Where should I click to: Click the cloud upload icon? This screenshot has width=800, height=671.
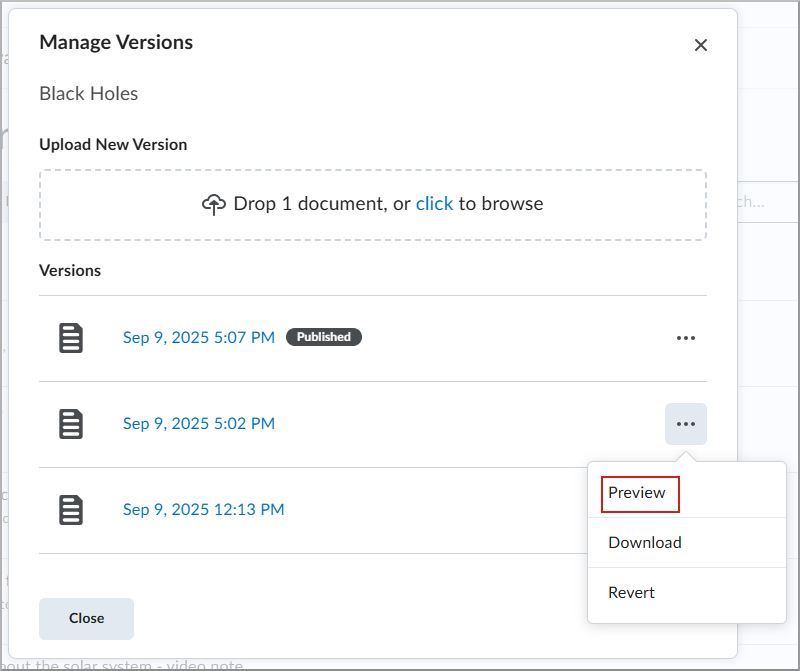pyautogui.click(x=213, y=204)
